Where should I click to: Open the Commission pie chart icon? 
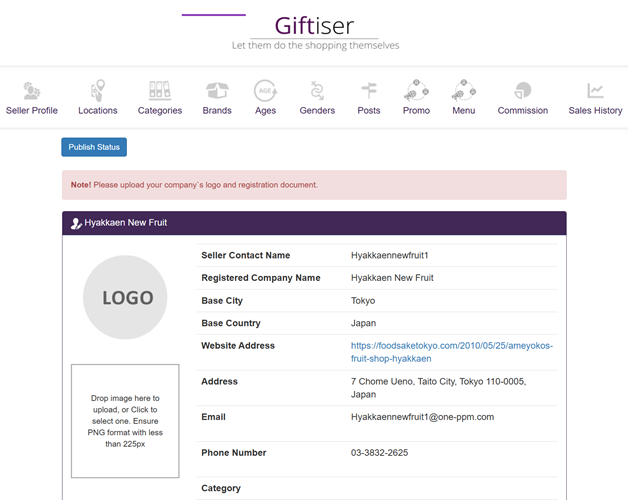click(523, 90)
